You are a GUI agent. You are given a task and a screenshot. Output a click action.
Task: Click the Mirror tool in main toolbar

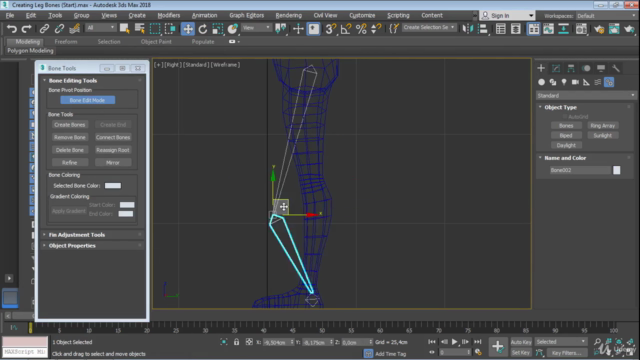coord(468,29)
